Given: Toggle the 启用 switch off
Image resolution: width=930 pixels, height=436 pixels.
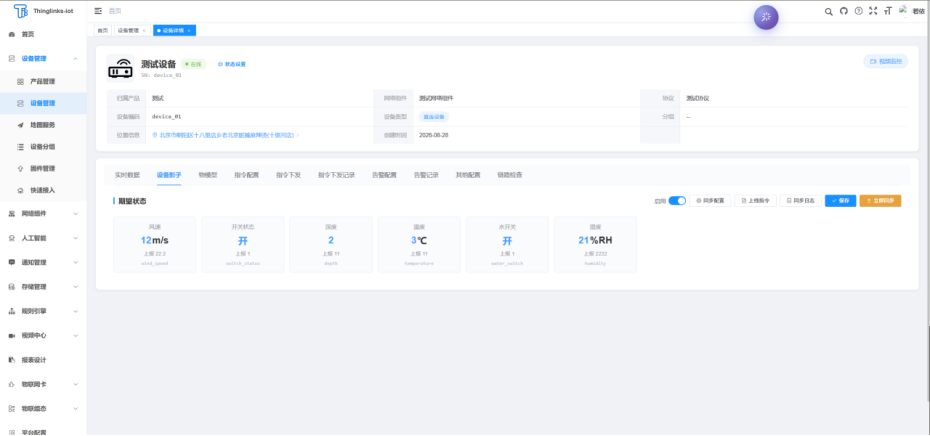Looking at the screenshot, I should pyautogui.click(x=677, y=201).
